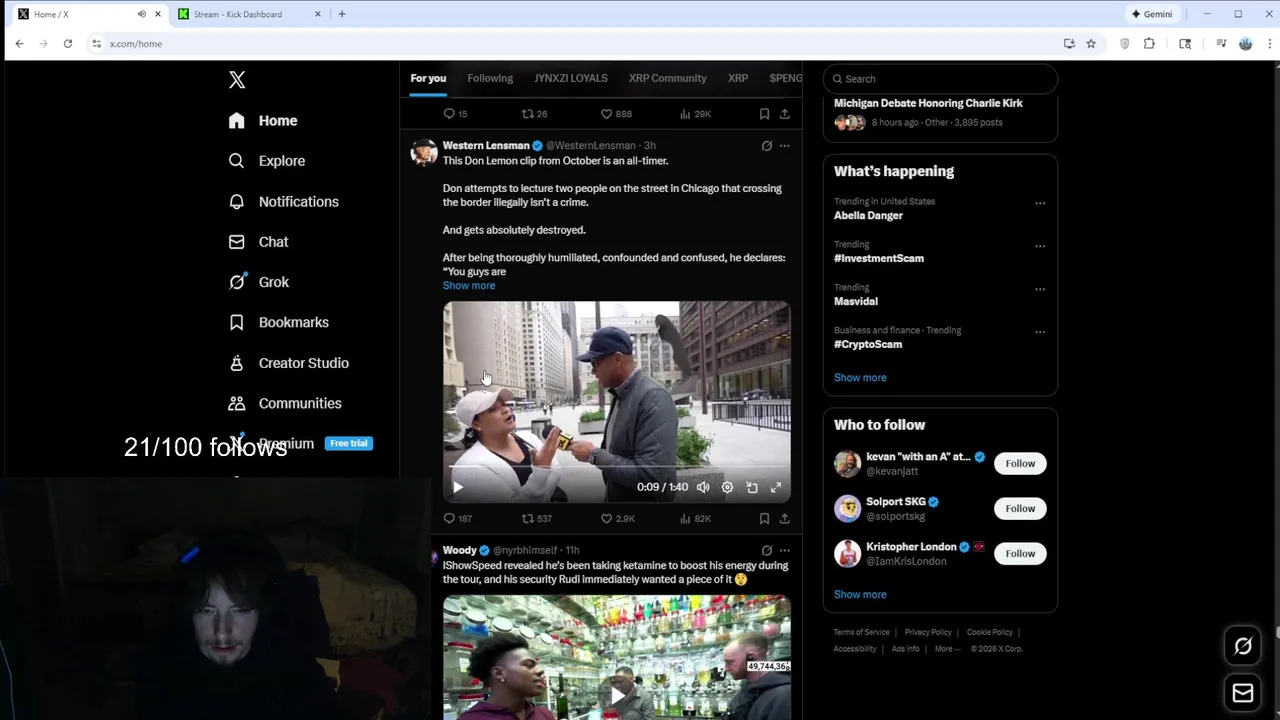Screen dimensions: 1280x720
Task: Switch to JYNXZI LOYALS tab
Action: (571, 78)
